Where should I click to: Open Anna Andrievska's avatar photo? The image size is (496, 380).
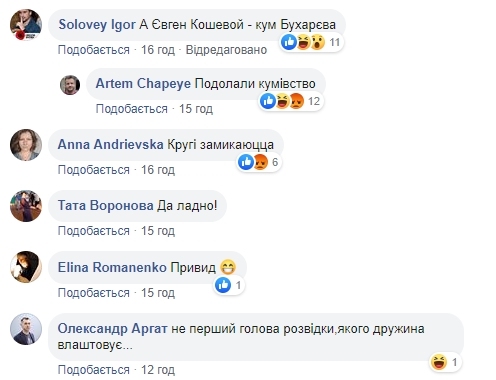coord(26,145)
